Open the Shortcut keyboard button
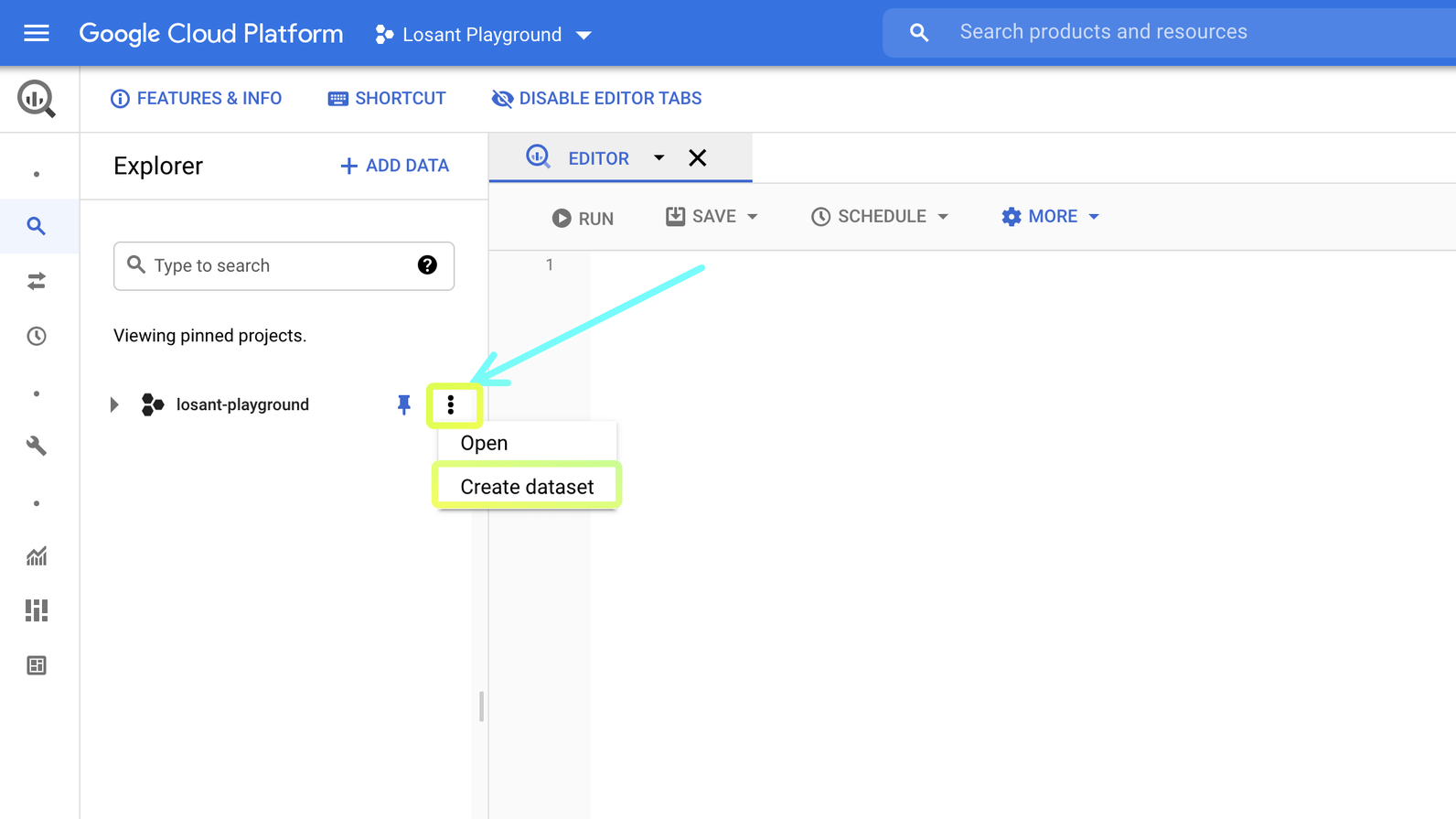Viewport: 1456px width, 819px height. (x=387, y=99)
